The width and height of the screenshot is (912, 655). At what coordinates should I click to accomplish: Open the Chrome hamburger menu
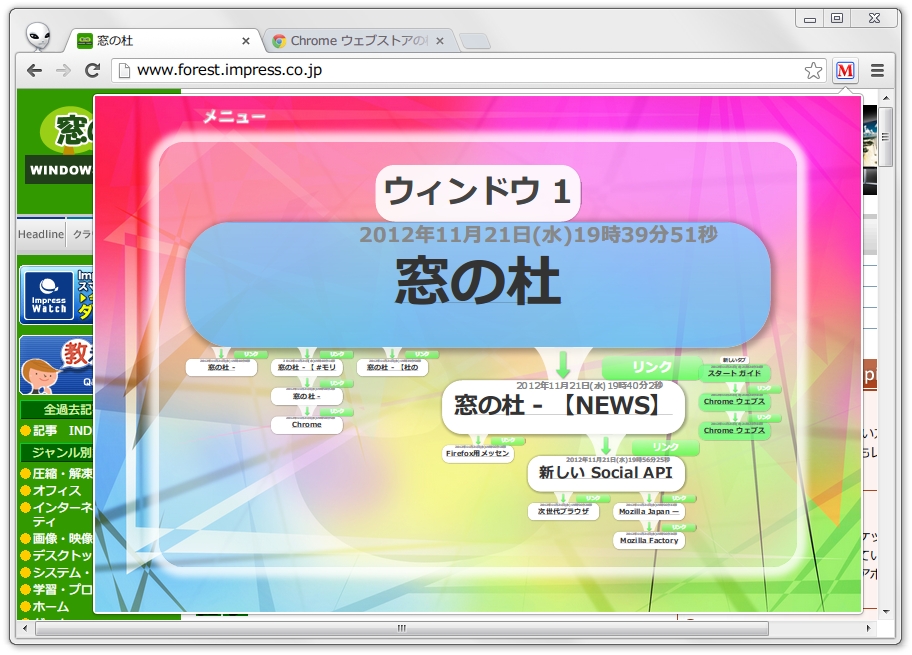(x=876, y=70)
